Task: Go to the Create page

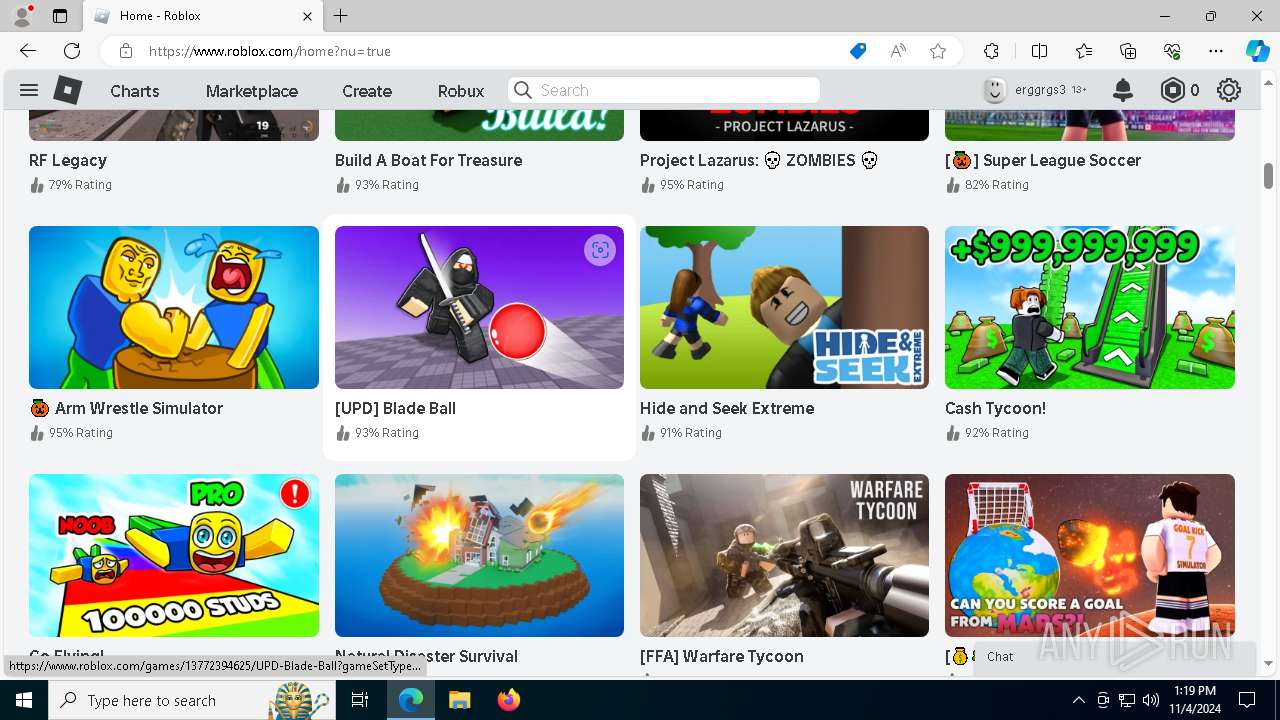Action: 367,91
